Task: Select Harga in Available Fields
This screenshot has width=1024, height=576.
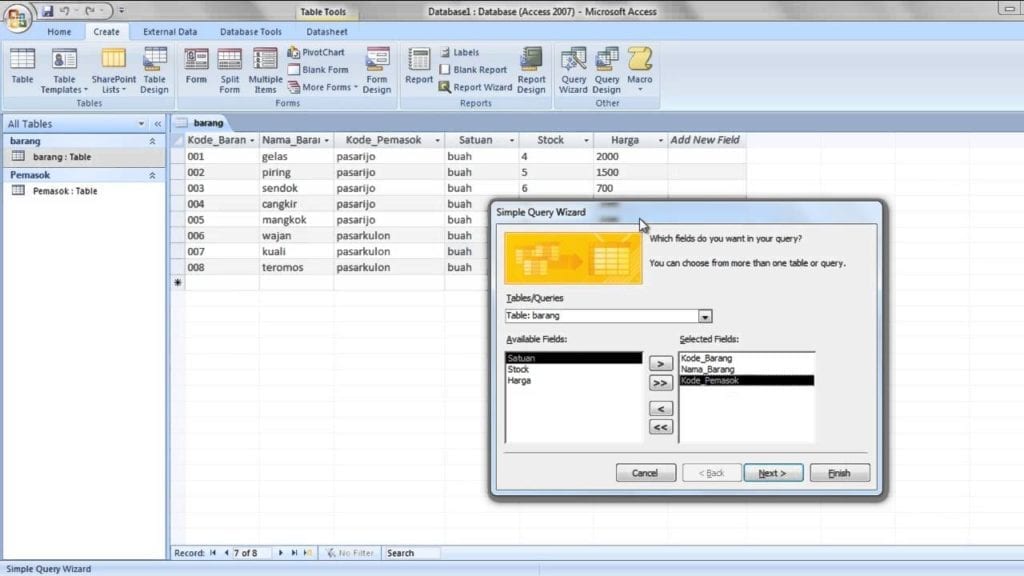Action: tap(573, 380)
